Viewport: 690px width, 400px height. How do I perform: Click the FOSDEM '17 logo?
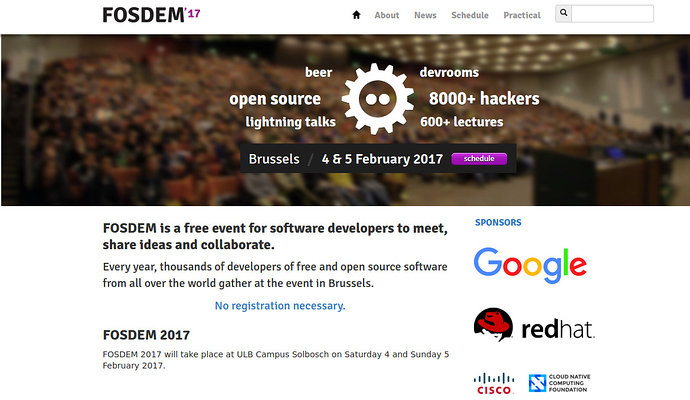[151, 15]
